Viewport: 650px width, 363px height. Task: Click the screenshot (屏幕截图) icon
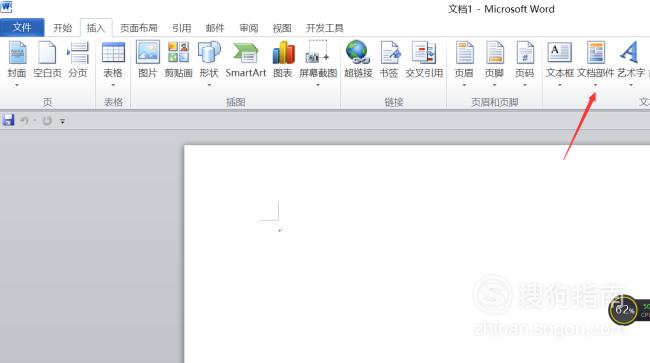pos(318,52)
